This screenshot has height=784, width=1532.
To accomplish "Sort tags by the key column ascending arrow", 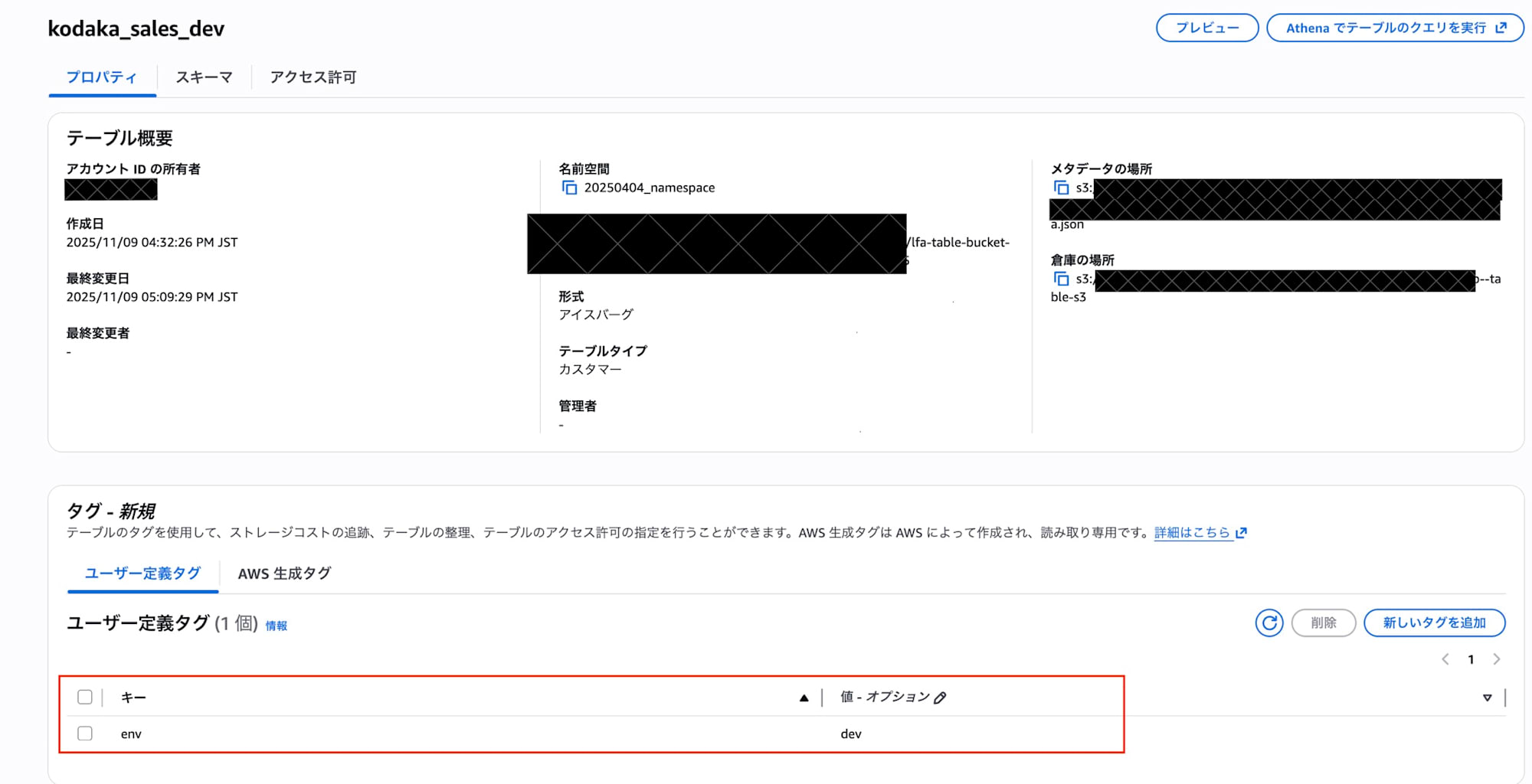I will (804, 697).
